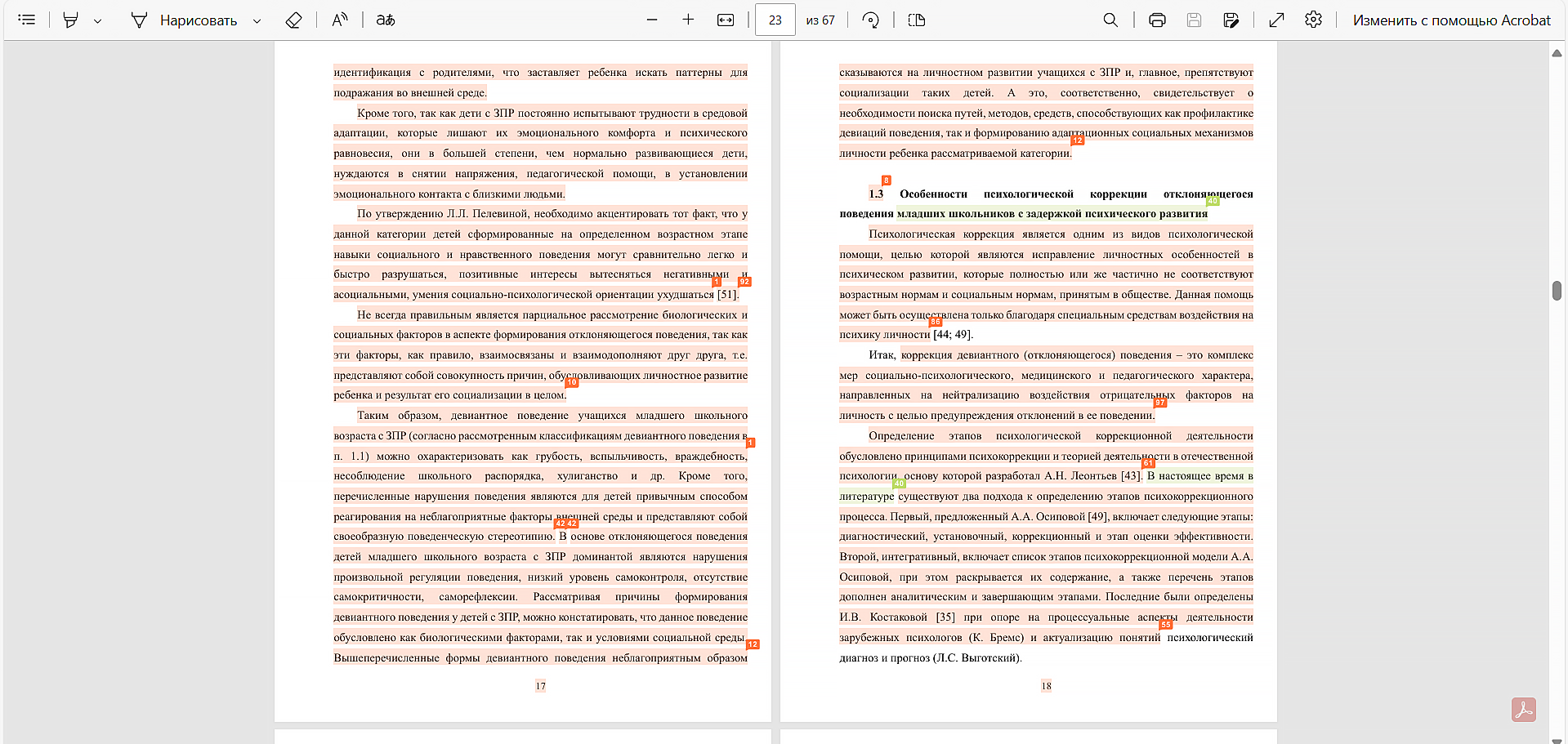
Task: Click the word 'Итак,' on the right page
Action: click(x=882, y=355)
